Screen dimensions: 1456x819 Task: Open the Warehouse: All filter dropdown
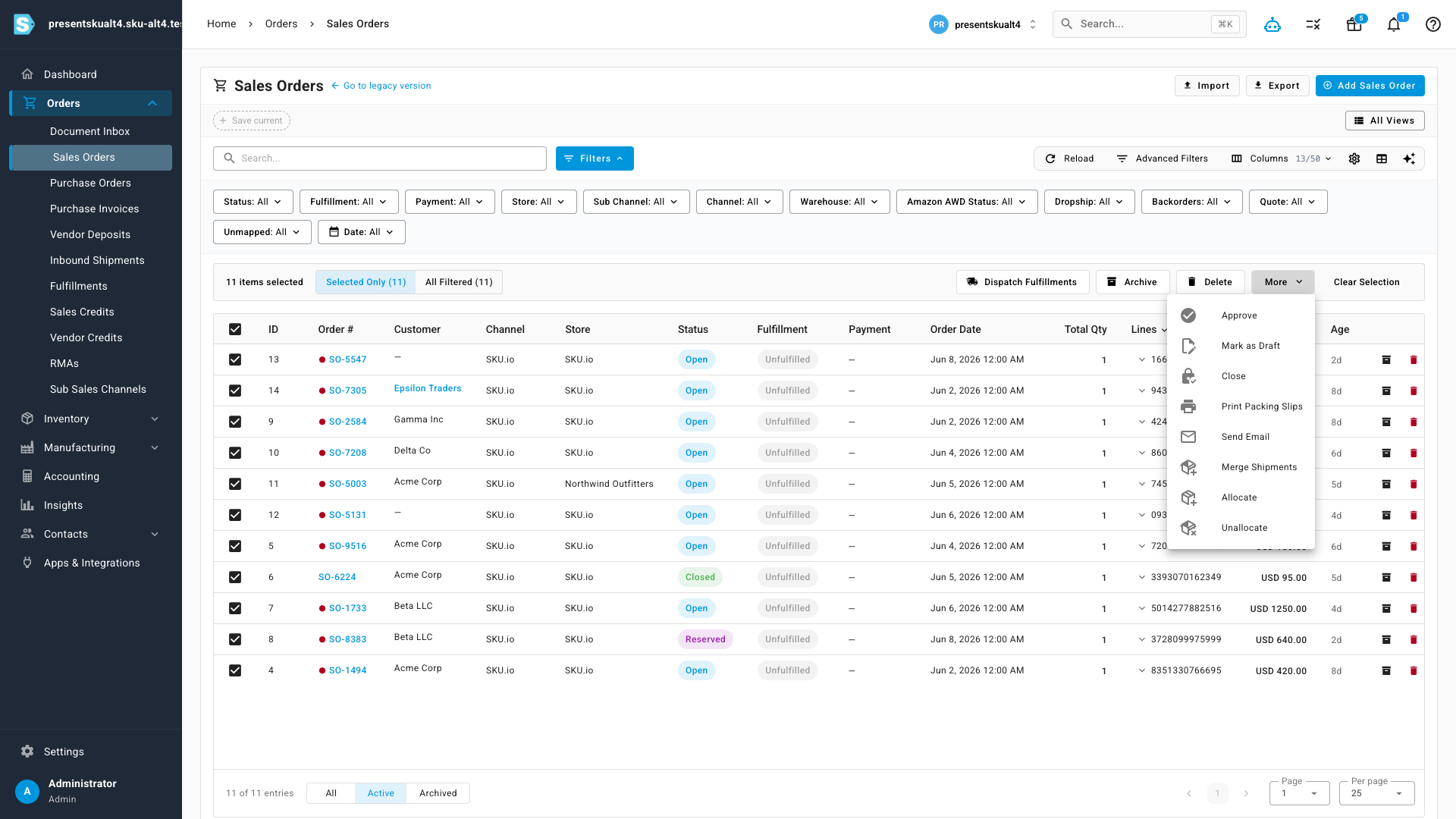pos(839,202)
